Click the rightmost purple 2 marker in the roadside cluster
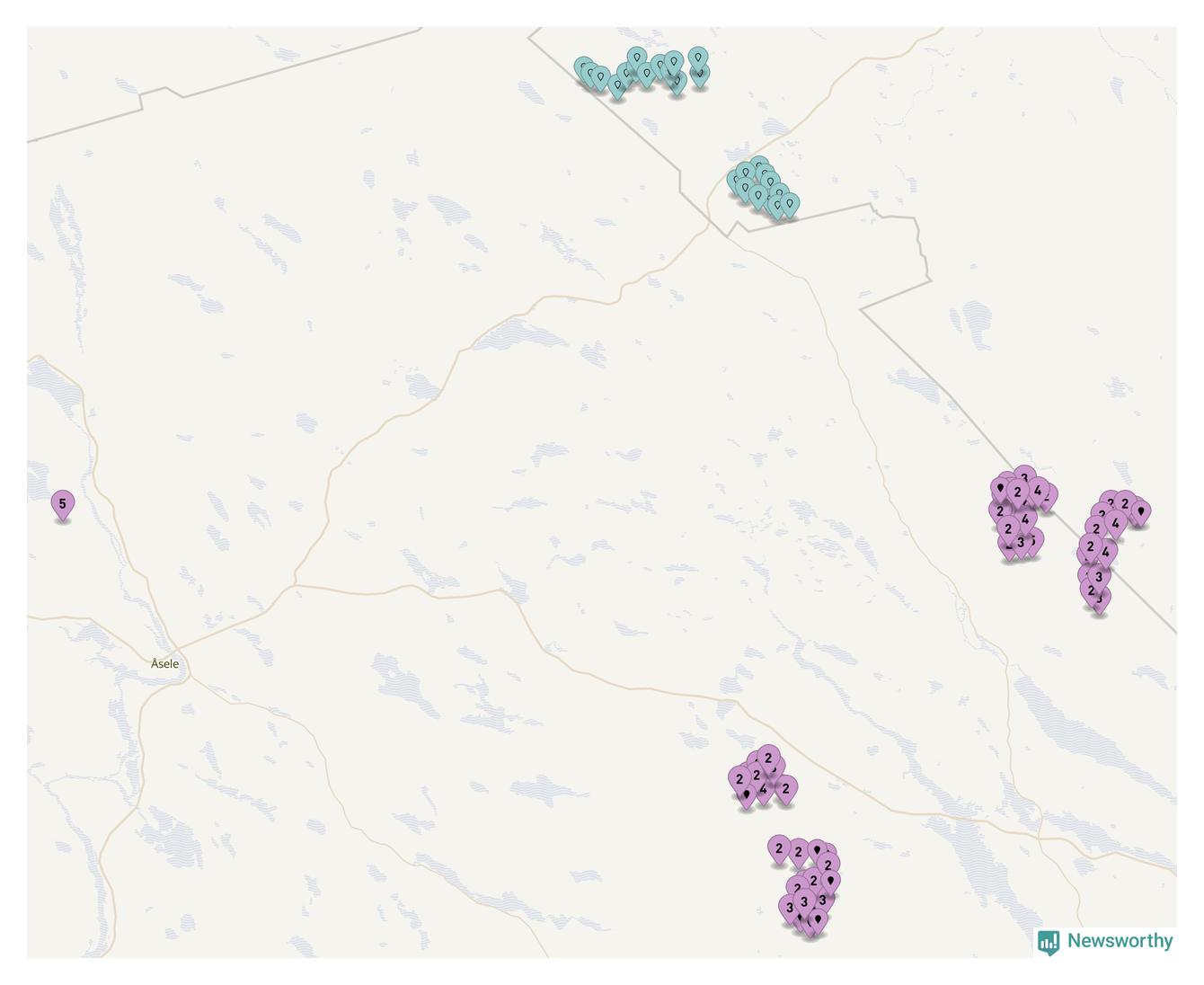Screen dimensions: 1204x985 tap(785, 790)
